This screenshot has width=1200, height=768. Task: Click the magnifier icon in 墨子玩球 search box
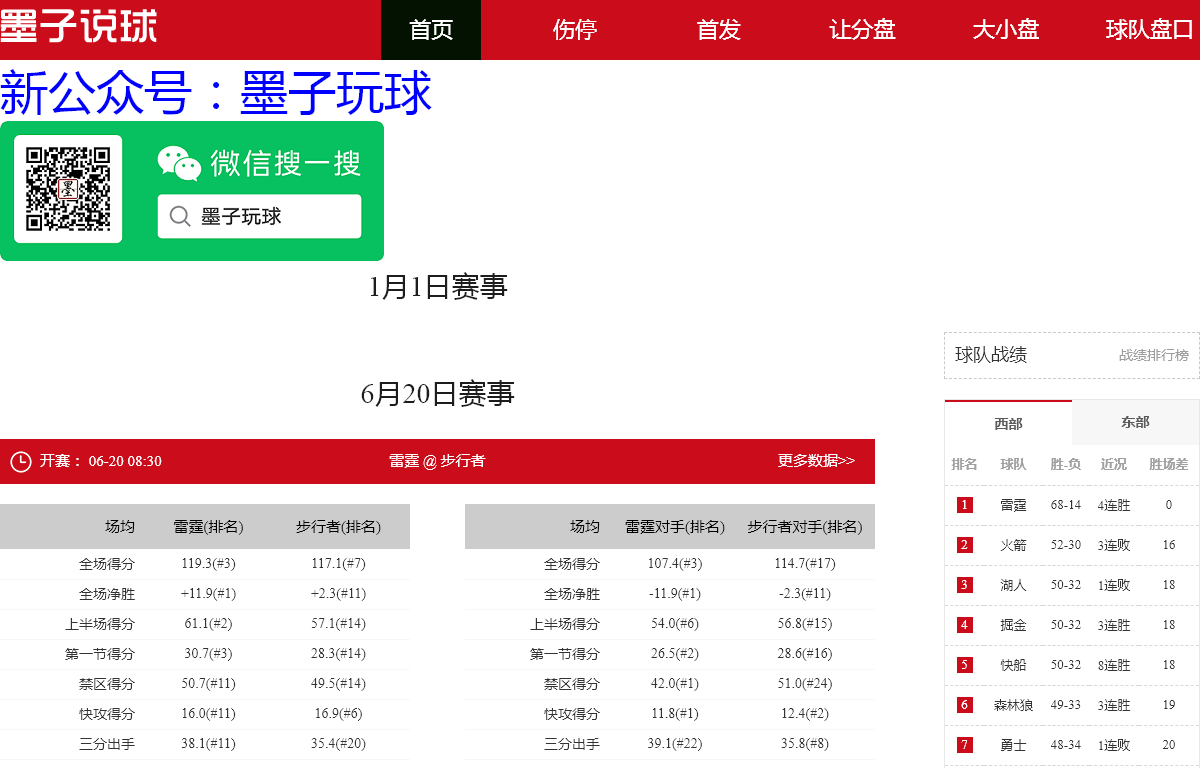(180, 216)
